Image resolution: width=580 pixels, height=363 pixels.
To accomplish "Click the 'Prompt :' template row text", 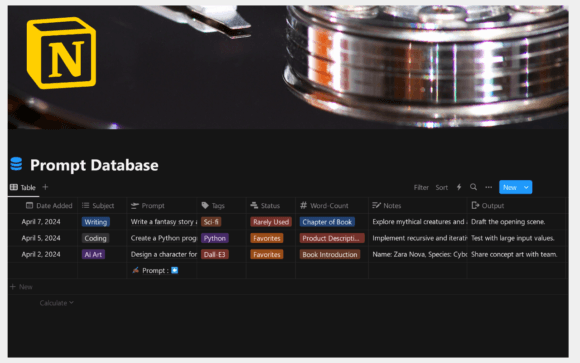I will [x=155, y=270].
